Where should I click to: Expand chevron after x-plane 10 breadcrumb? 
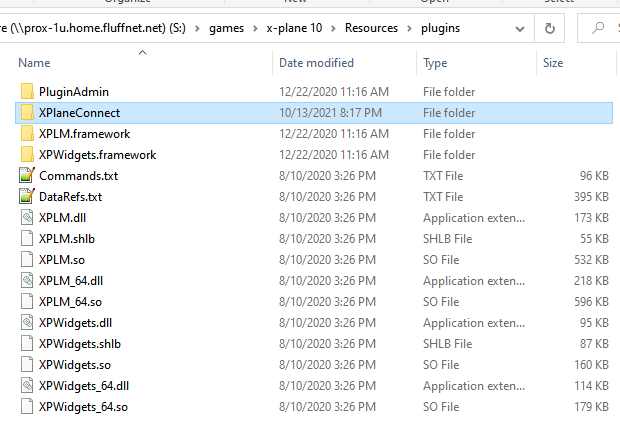point(333,28)
